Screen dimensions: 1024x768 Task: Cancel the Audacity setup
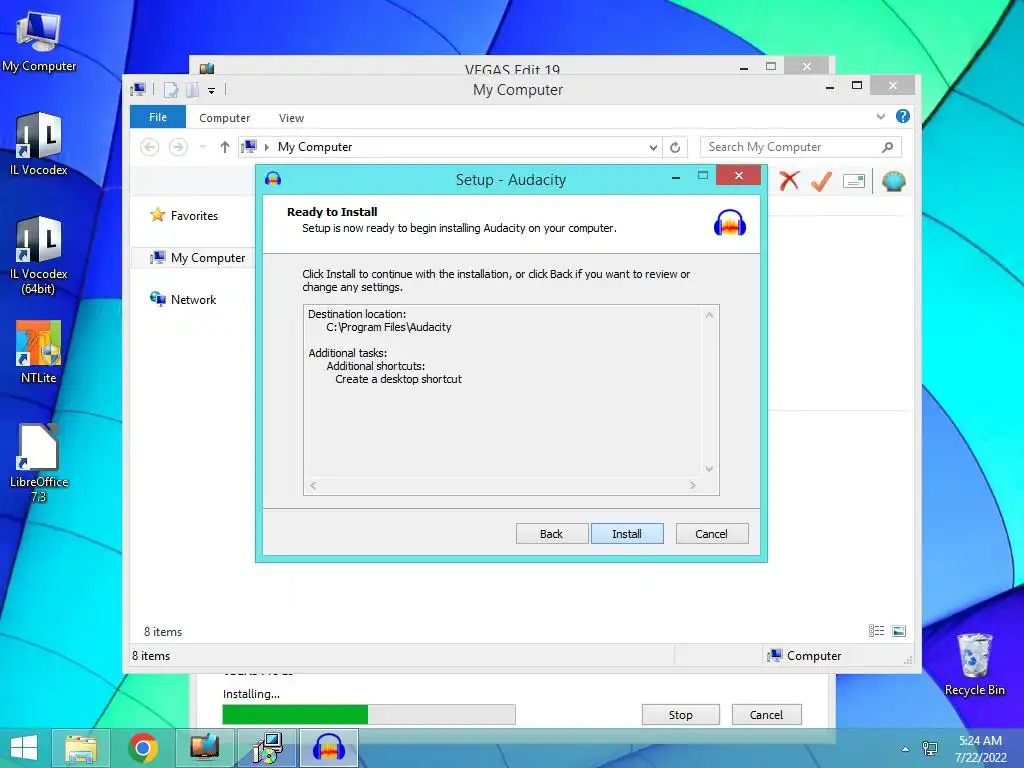pos(711,534)
